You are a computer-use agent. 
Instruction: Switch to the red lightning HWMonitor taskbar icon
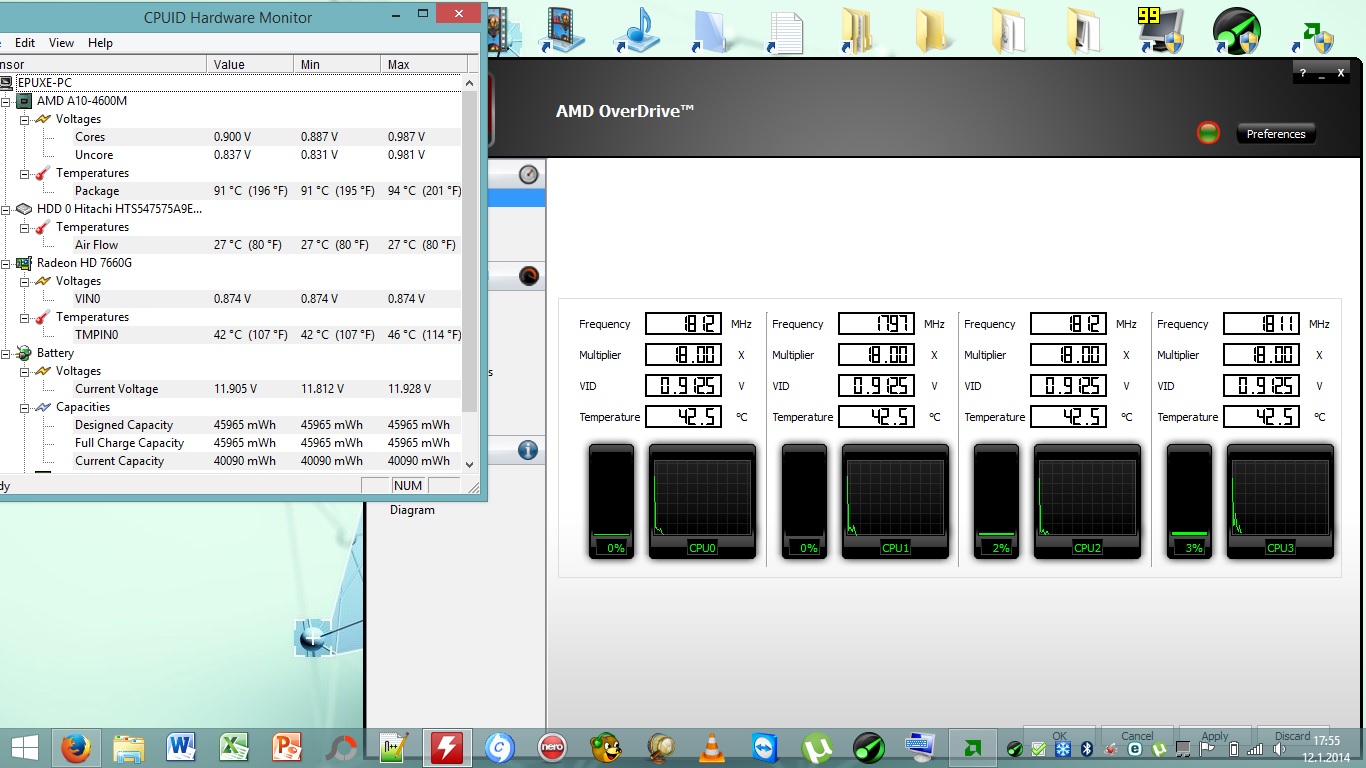(446, 747)
